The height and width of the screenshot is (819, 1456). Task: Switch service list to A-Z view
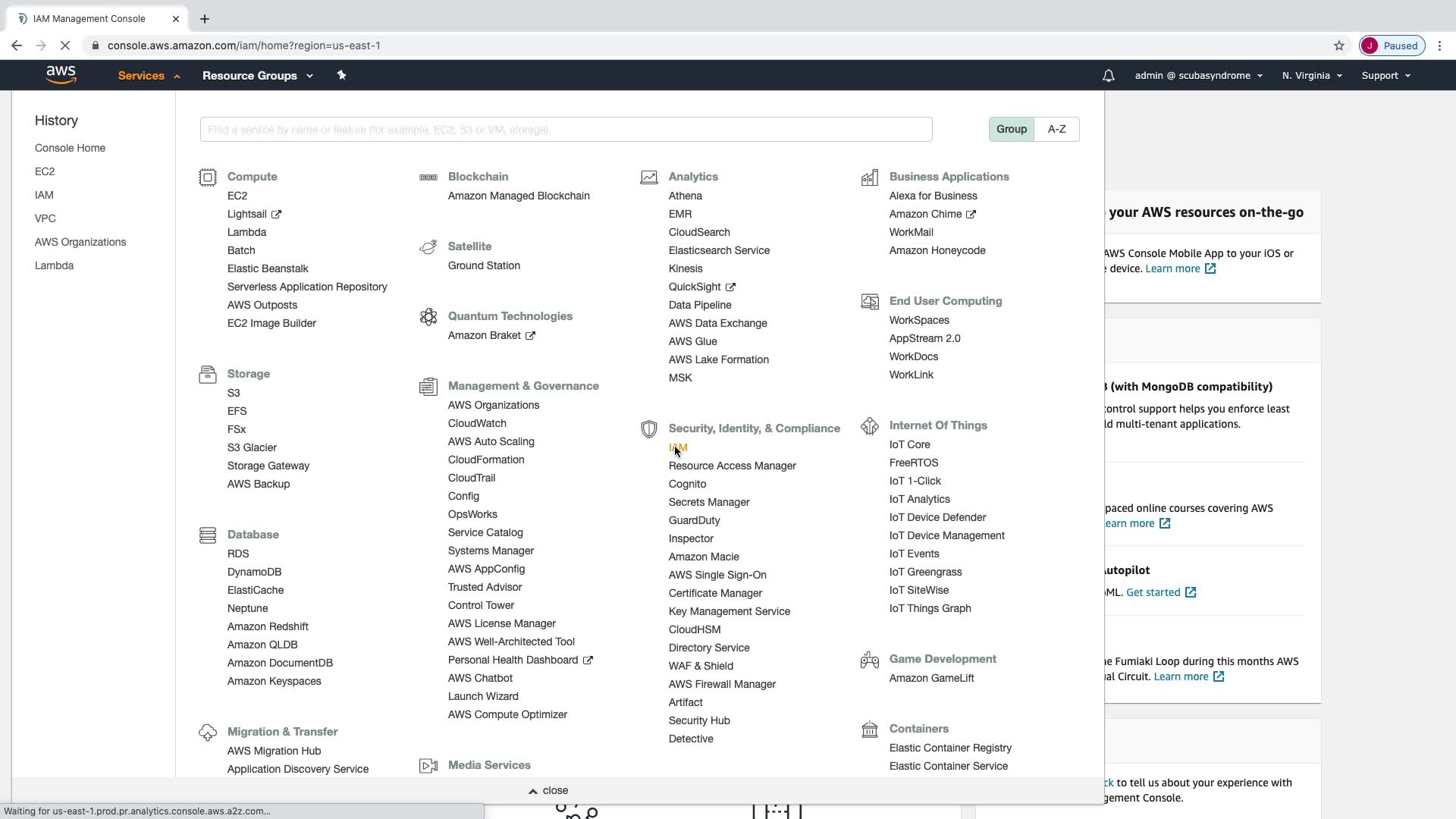1056,129
